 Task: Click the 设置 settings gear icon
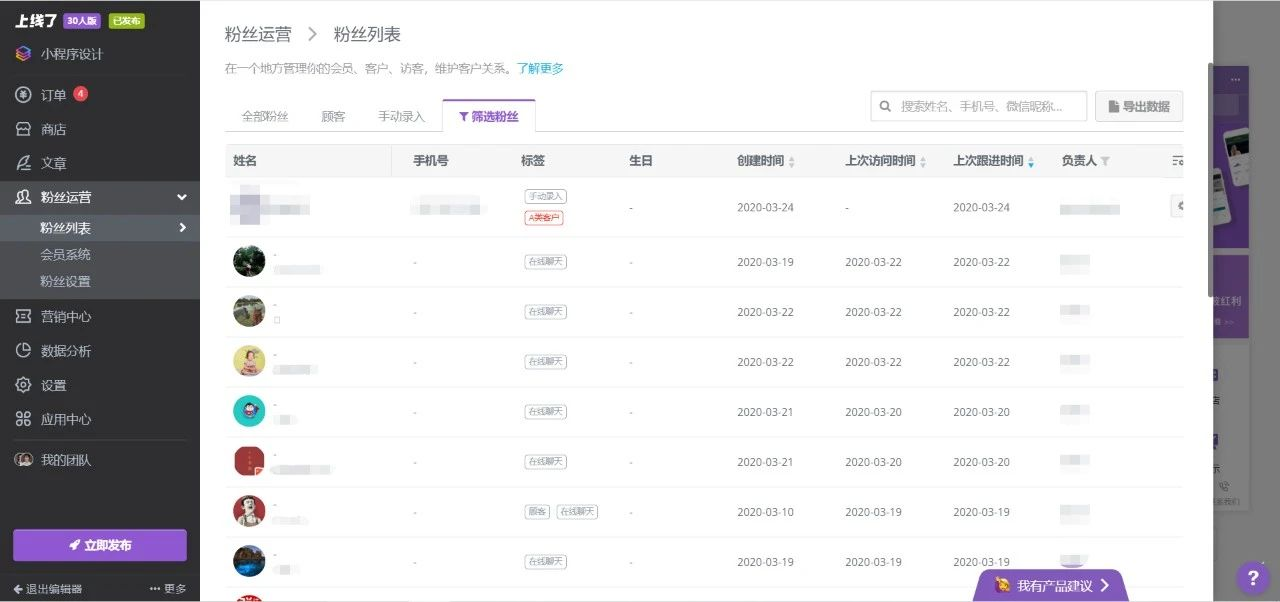22,384
